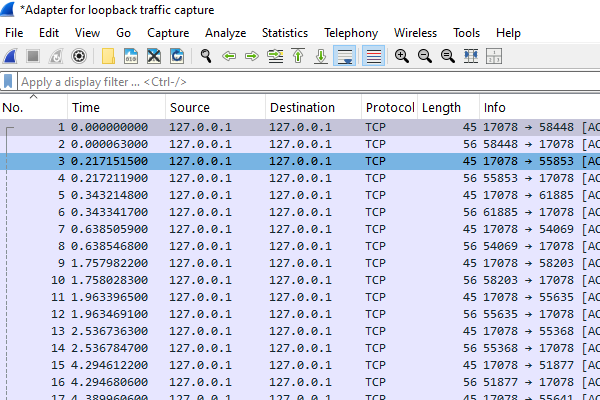Select packet 5 at time 0.343214800

(x=300, y=195)
